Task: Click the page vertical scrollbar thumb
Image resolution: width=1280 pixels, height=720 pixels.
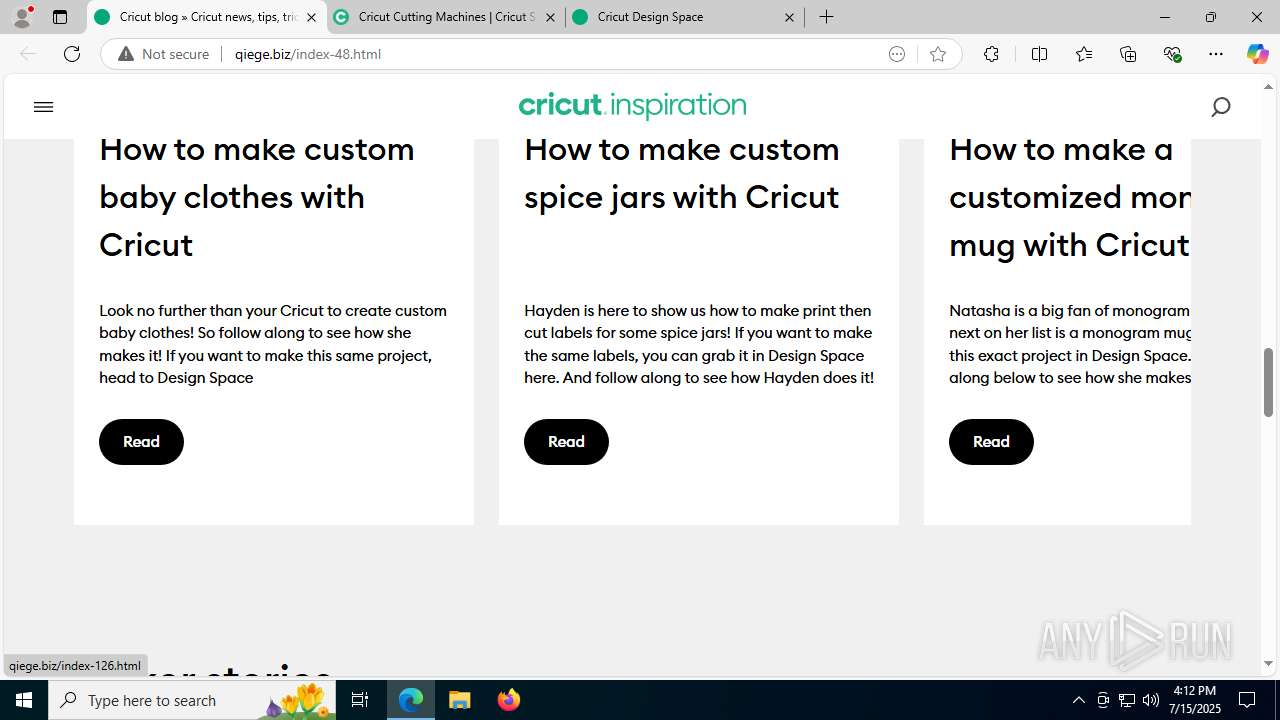Action: pos(1268,382)
